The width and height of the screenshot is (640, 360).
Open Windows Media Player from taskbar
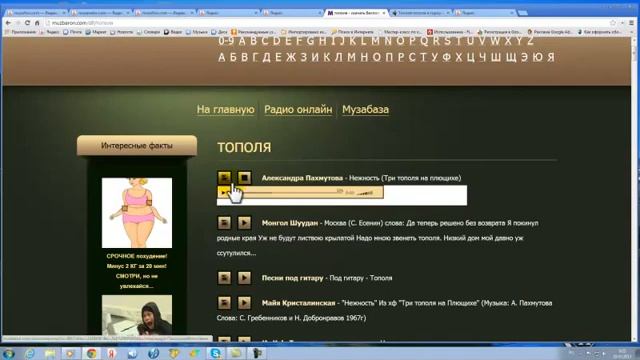tap(71, 353)
